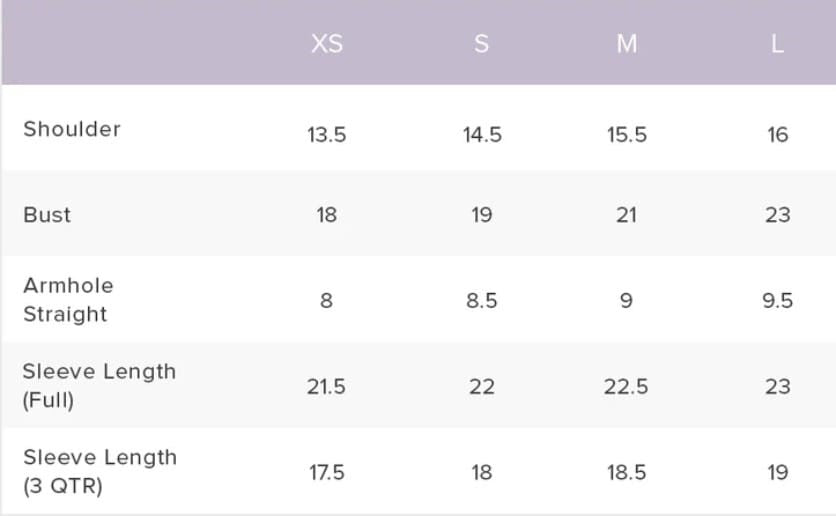836x516 pixels.
Task: Click the Sleeve Length (Full) label
Action: (99, 386)
